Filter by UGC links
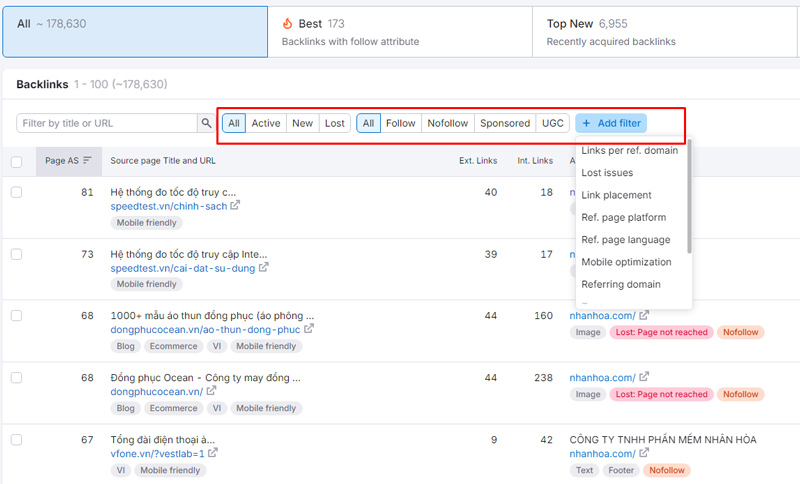The width and height of the screenshot is (800, 484). 553,123
